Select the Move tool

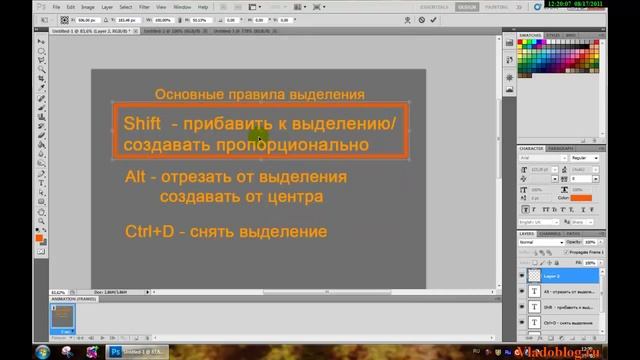point(41,42)
